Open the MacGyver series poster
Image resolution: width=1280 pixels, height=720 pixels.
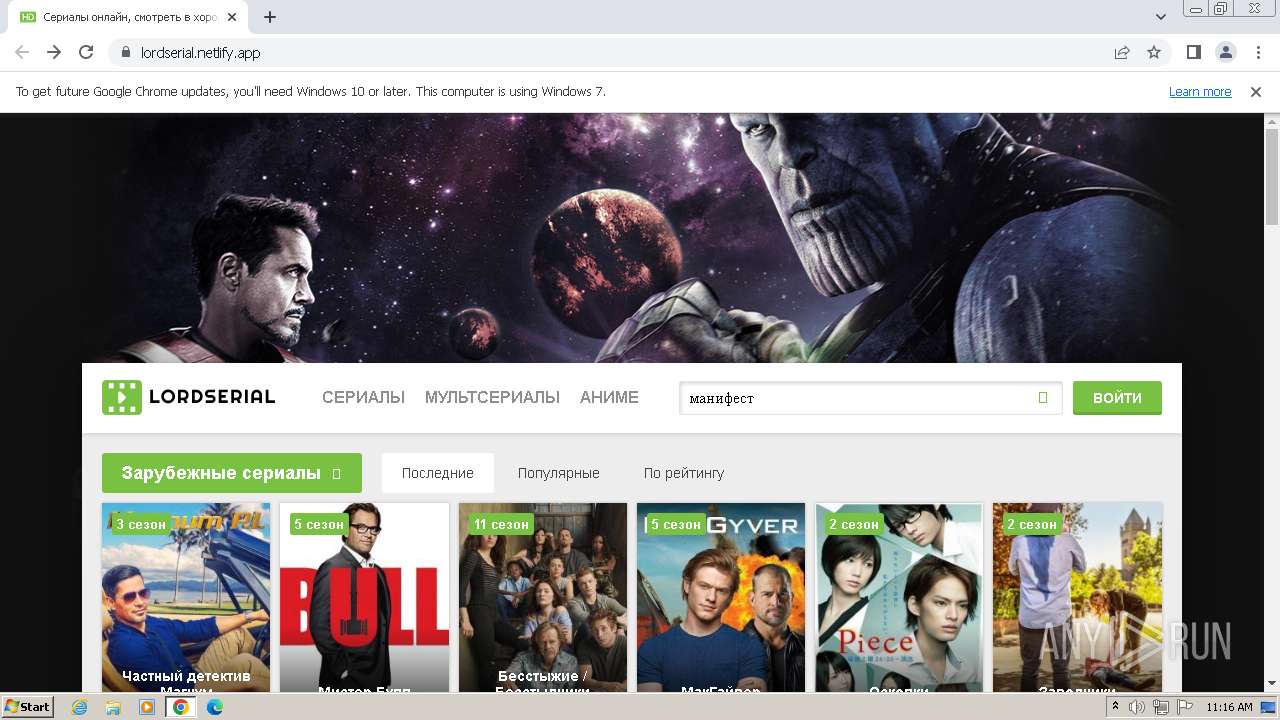point(721,597)
